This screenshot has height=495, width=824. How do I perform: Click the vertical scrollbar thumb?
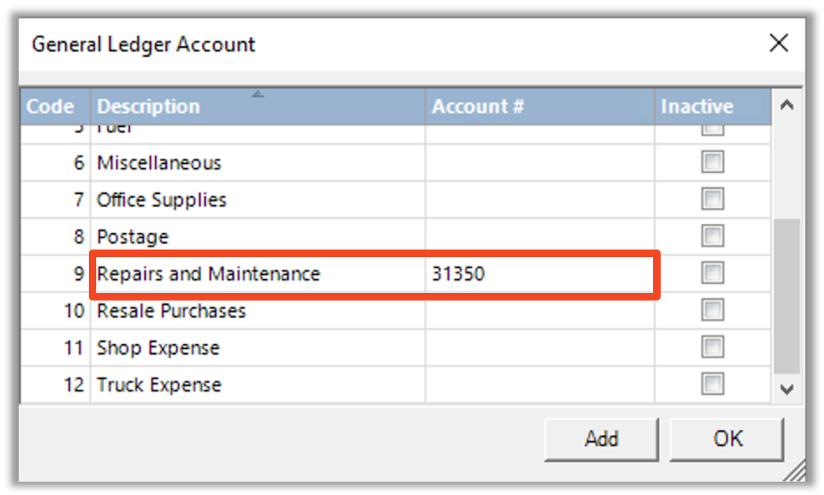pyautogui.click(x=787, y=296)
